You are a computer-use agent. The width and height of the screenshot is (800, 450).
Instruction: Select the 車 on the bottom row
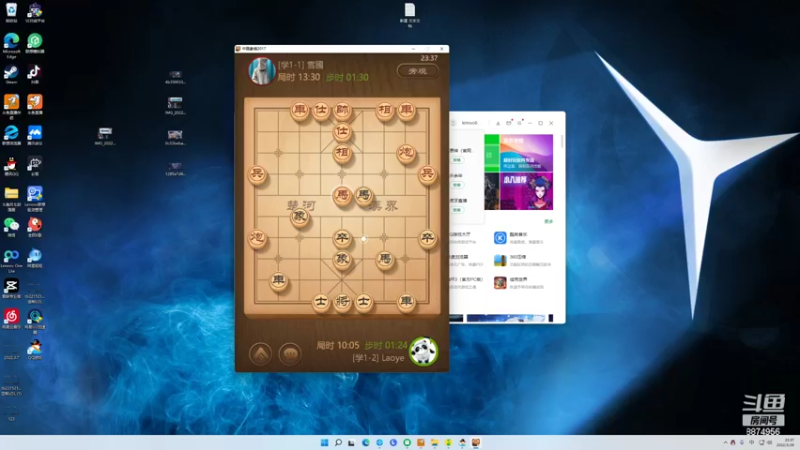click(406, 302)
